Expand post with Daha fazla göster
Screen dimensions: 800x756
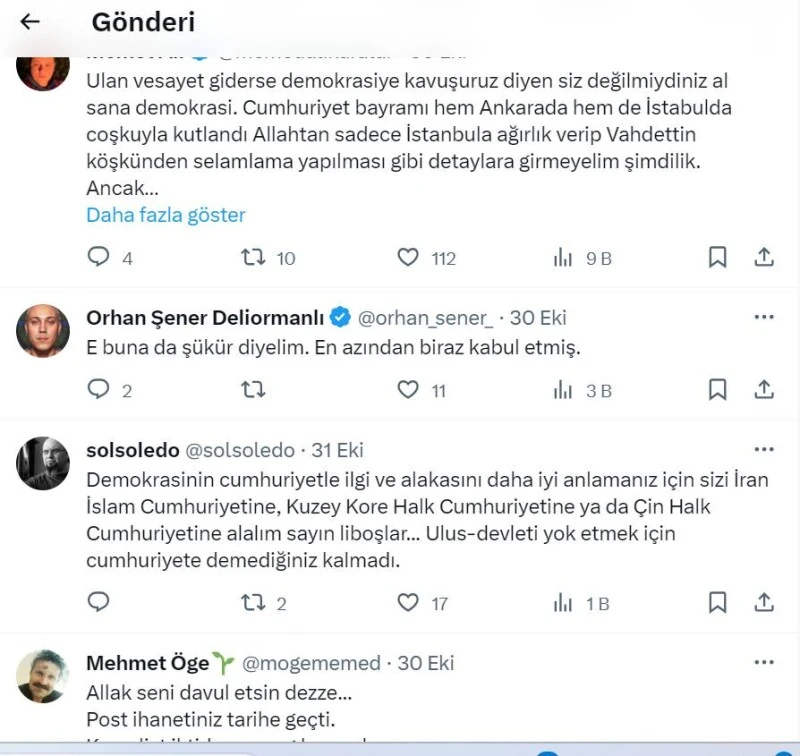(166, 215)
